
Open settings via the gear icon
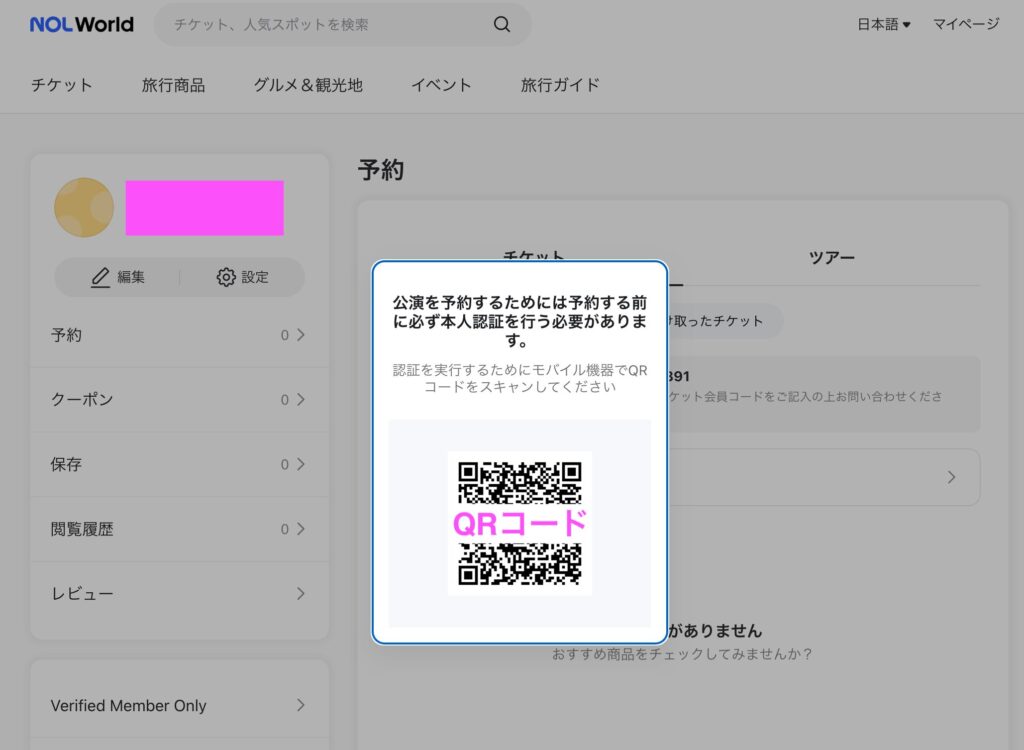pyautogui.click(x=226, y=277)
